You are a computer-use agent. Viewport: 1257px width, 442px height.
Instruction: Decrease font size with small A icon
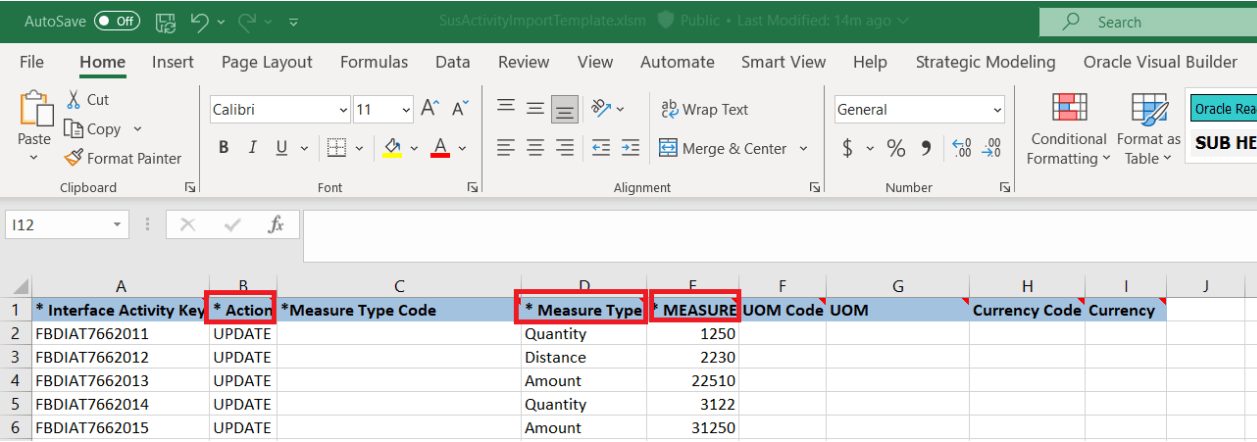pyautogui.click(x=460, y=109)
